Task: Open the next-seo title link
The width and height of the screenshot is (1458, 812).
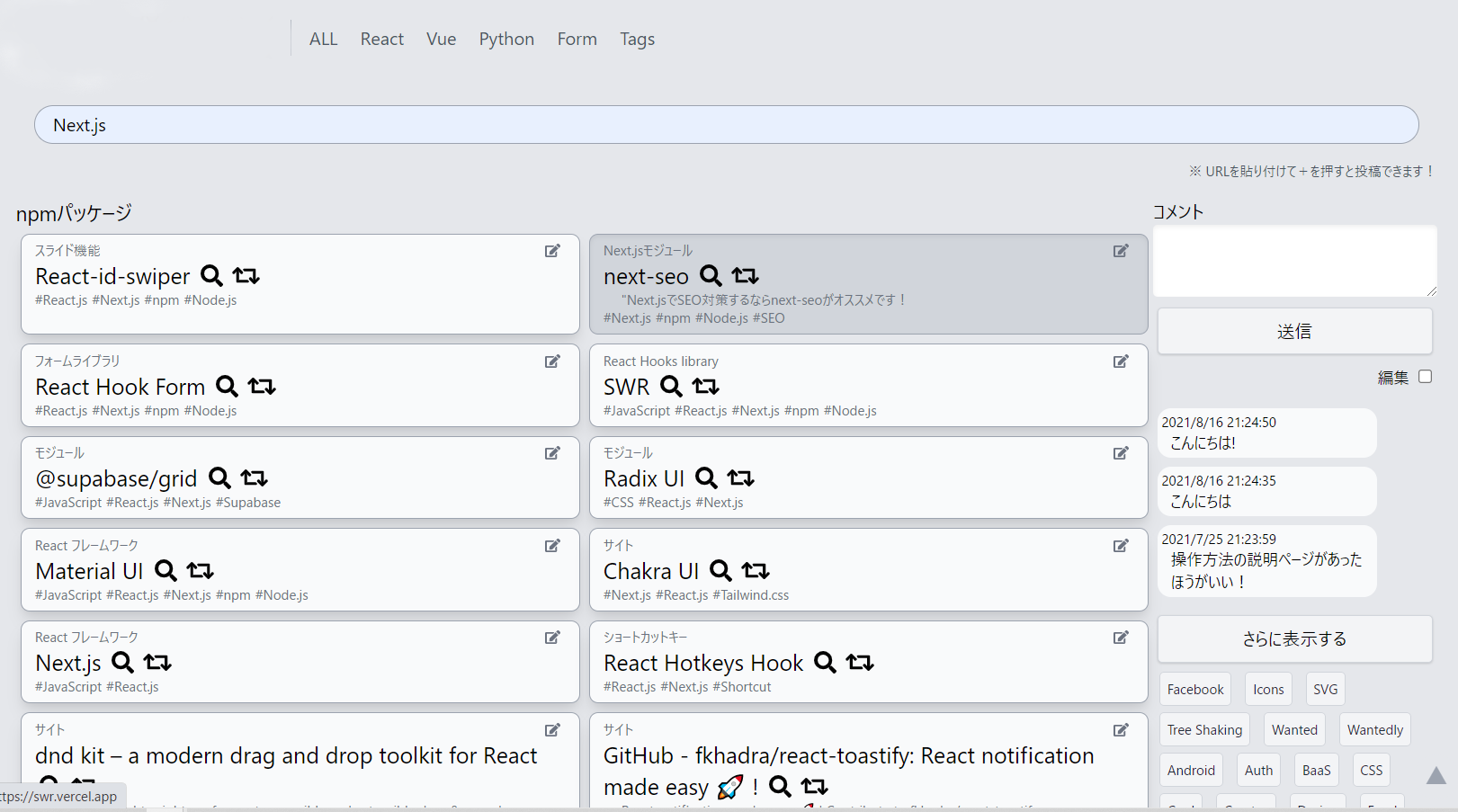Action: click(x=646, y=277)
